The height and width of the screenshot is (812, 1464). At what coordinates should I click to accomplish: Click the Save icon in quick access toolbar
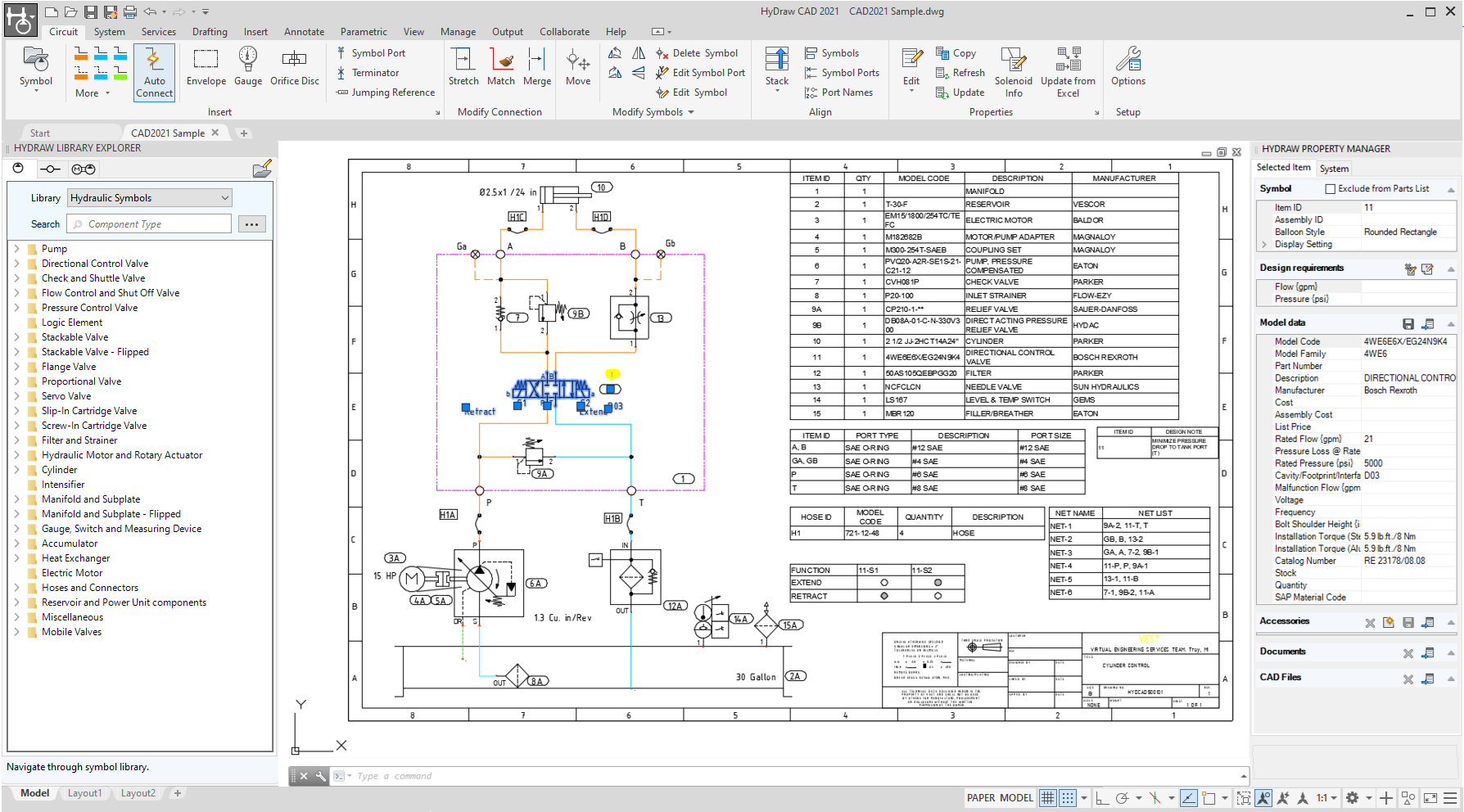91,11
